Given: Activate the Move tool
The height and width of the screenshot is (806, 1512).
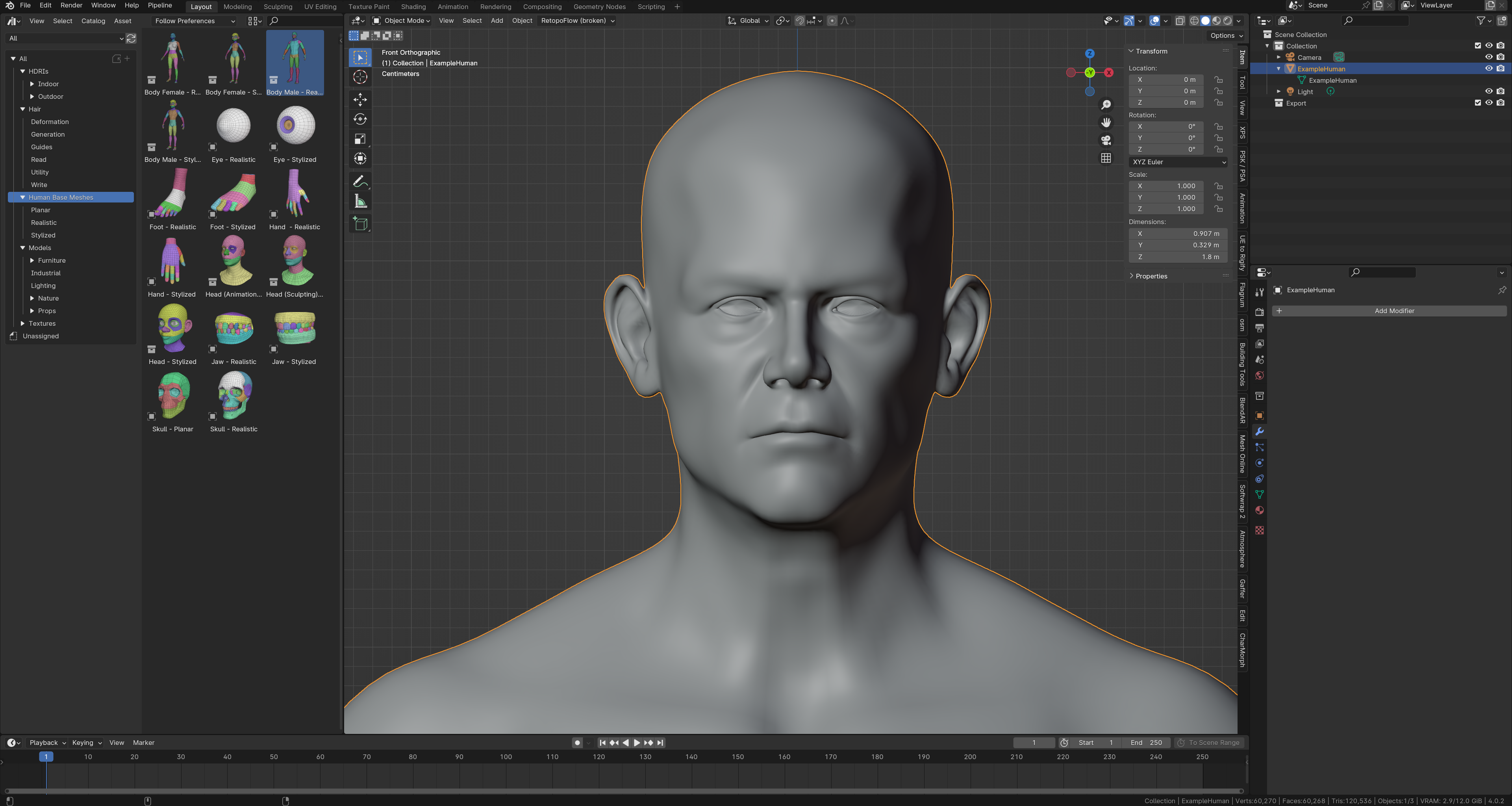Looking at the screenshot, I should pos(360,99).
